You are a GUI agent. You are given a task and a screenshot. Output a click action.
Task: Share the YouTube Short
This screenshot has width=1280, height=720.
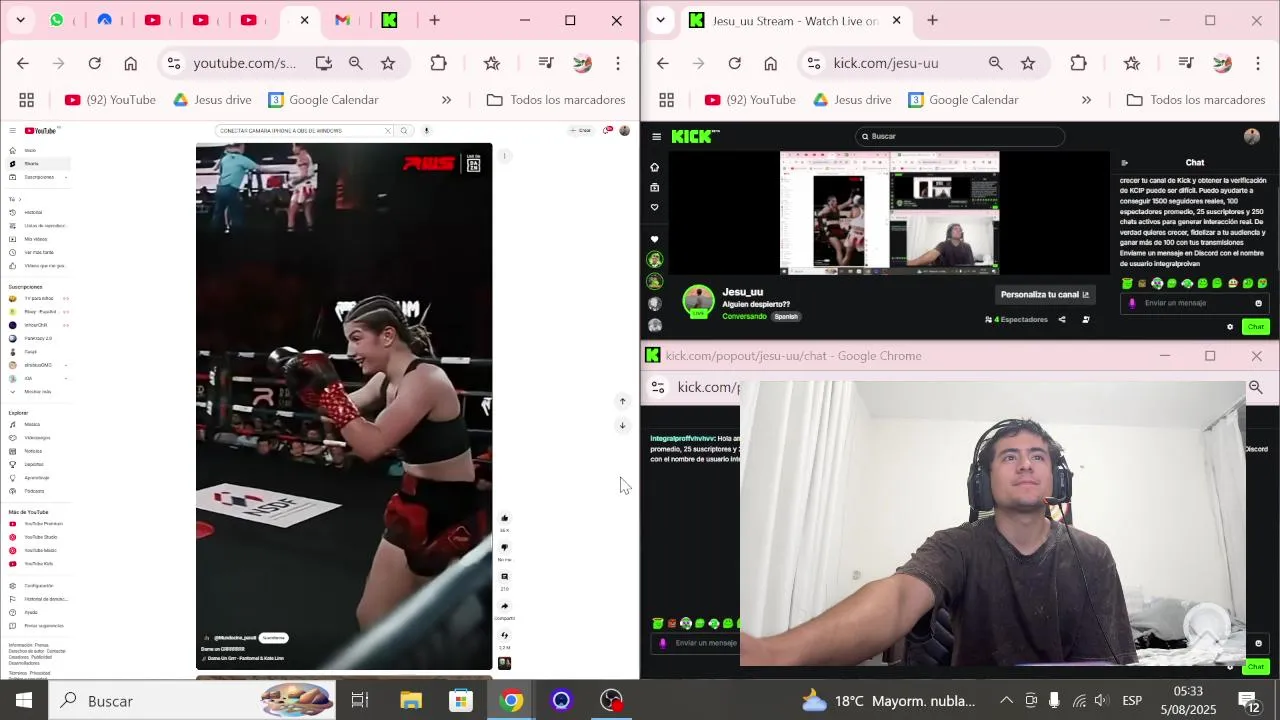point(504,606)
